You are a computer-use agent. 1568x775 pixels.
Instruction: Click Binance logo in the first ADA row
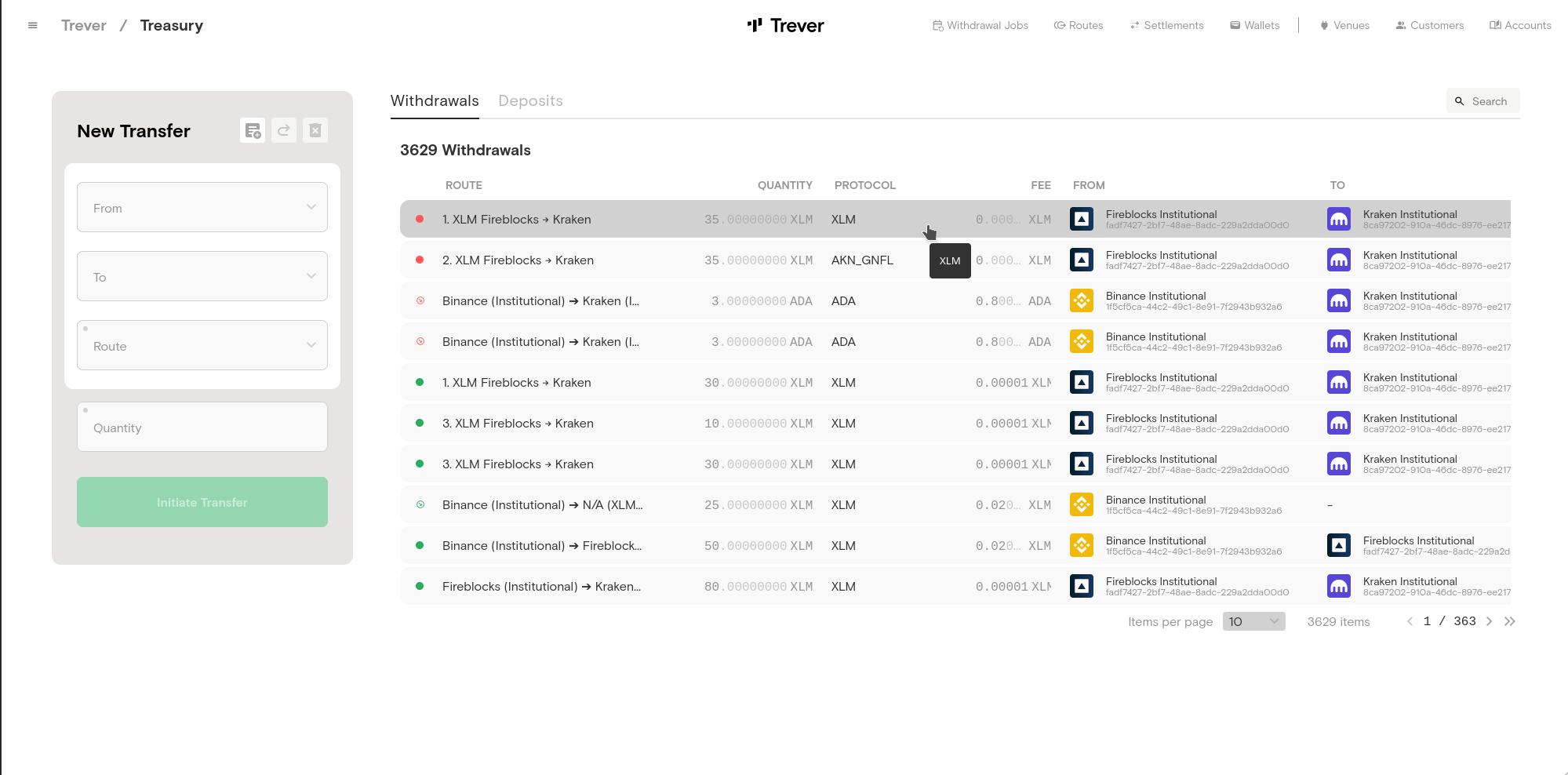click(x=1082, y=300)
